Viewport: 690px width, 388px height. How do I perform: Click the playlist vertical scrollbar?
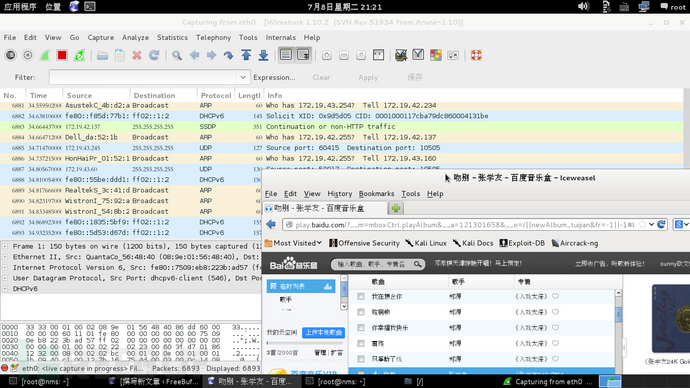coord(618,330)
